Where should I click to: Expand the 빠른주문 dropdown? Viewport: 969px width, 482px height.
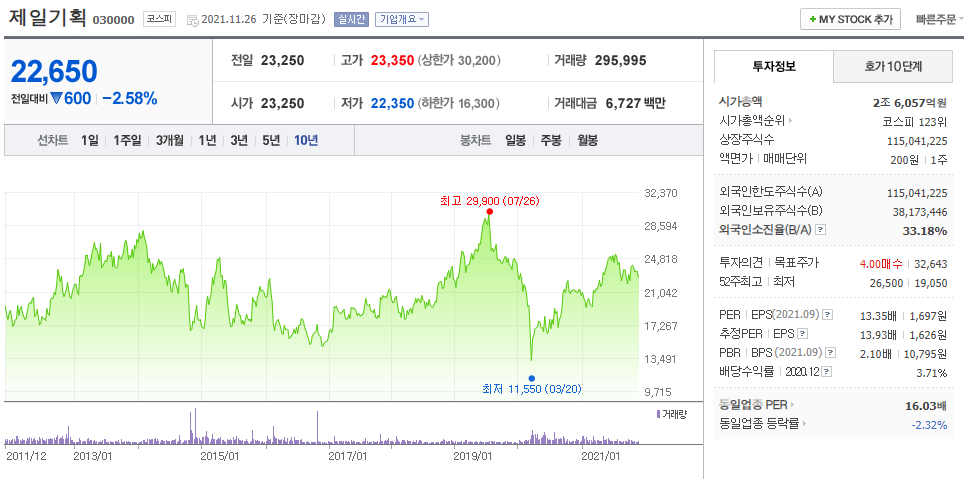(x=940, y=19)
